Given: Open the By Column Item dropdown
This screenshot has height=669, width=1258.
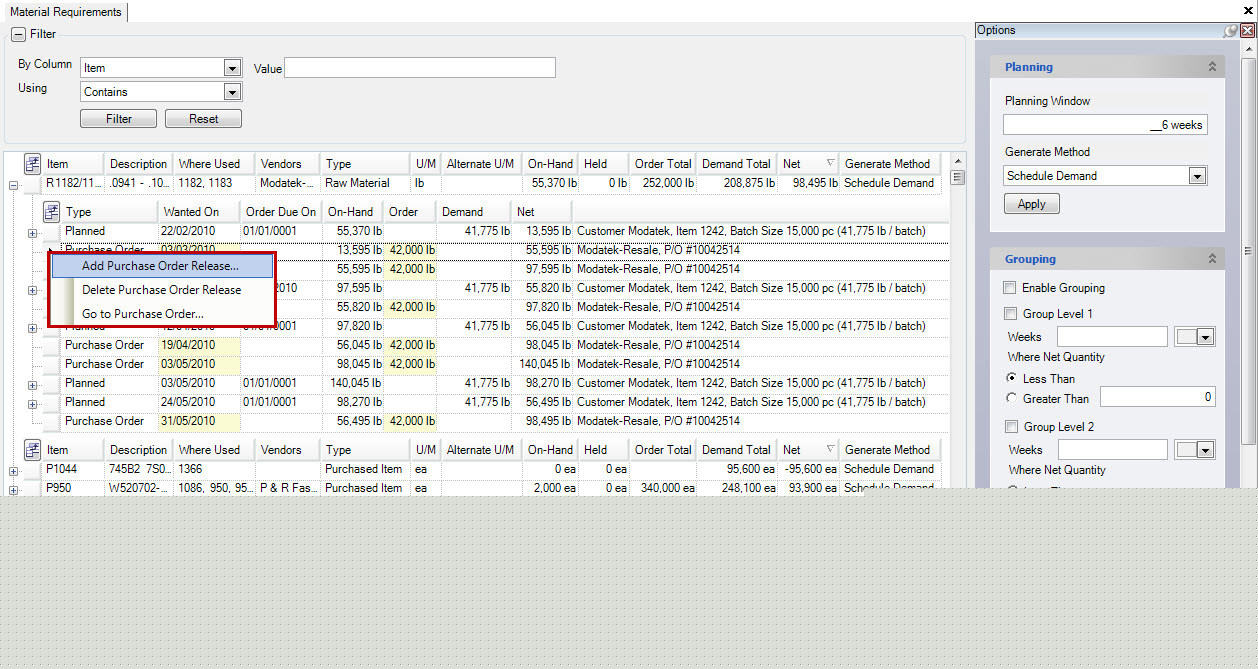Looking at the screenshot, I should (232, 68).
